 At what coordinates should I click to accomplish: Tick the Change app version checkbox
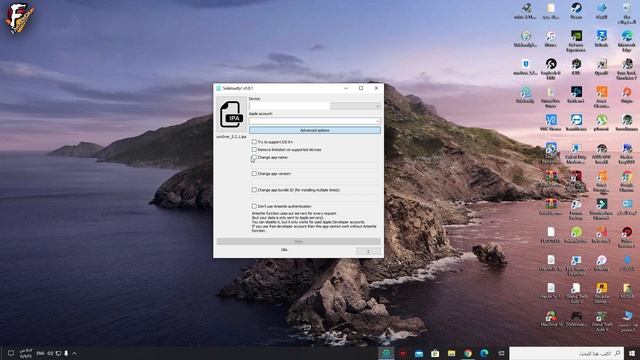(x=254, y=173)
